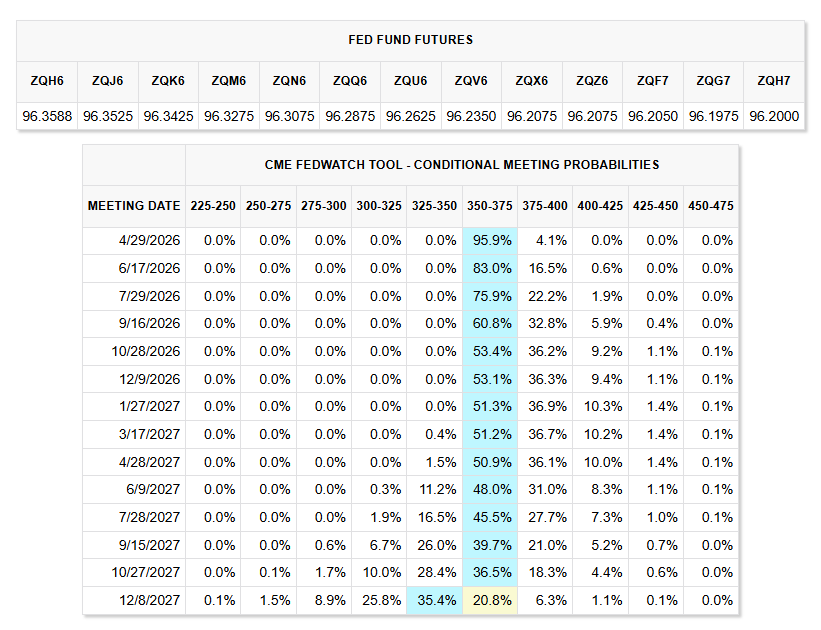This screenshot has width=821, height=630.
Task: Select the highlighted 83.0% probability cell
Action: tap(490, 269)
